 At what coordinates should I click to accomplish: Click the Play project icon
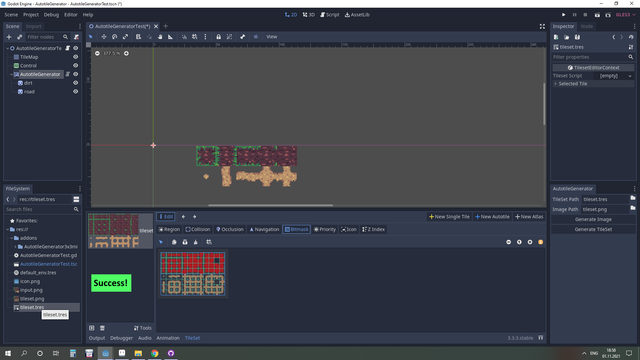563,15
